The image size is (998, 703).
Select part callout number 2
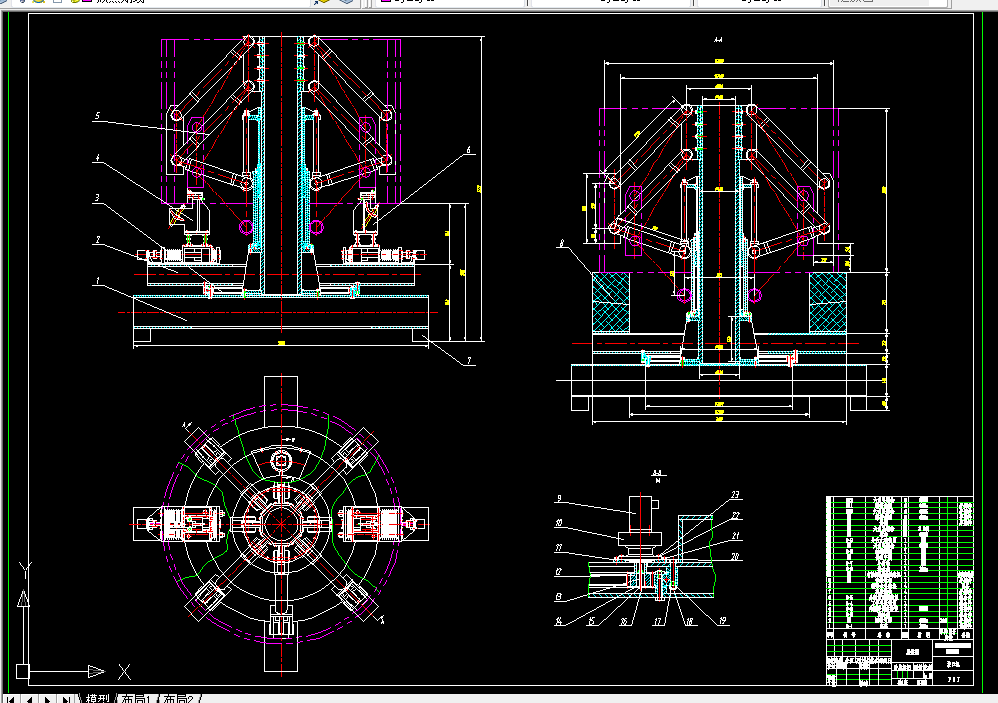[97, 240]
